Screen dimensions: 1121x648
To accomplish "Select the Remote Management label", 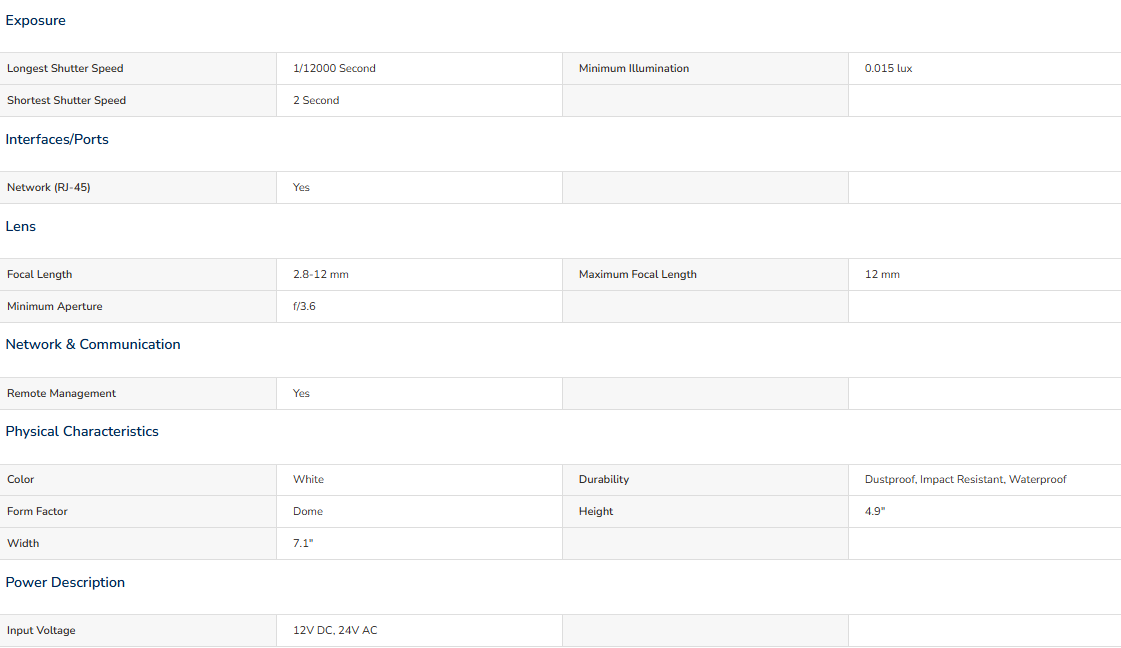I will pos(61,393).
